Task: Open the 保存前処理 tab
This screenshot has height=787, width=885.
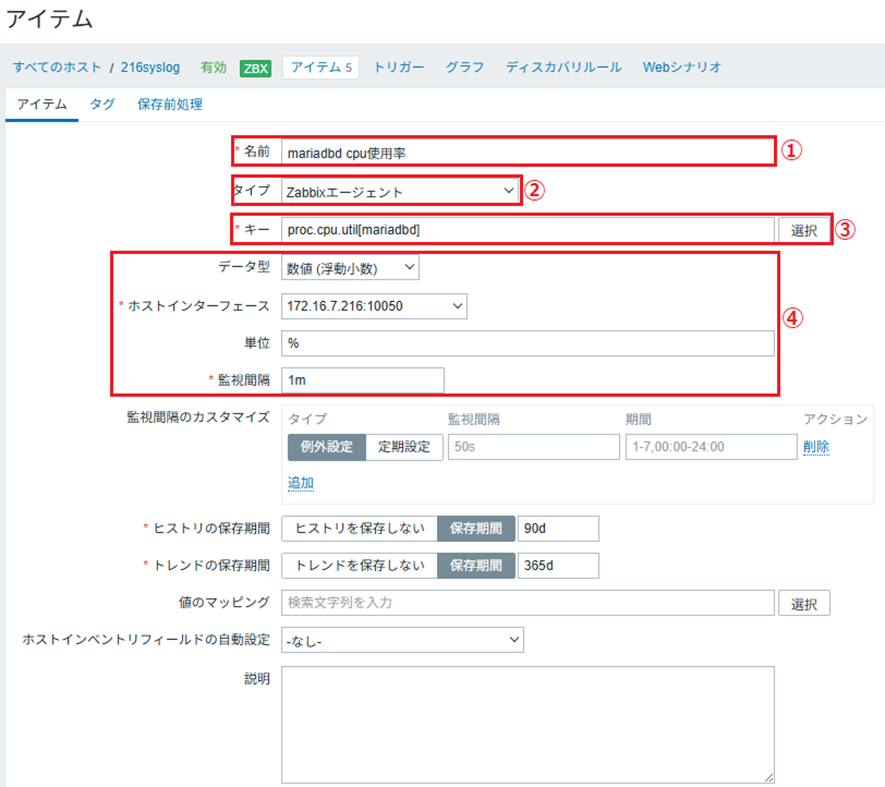Action: tap(170, 104)
